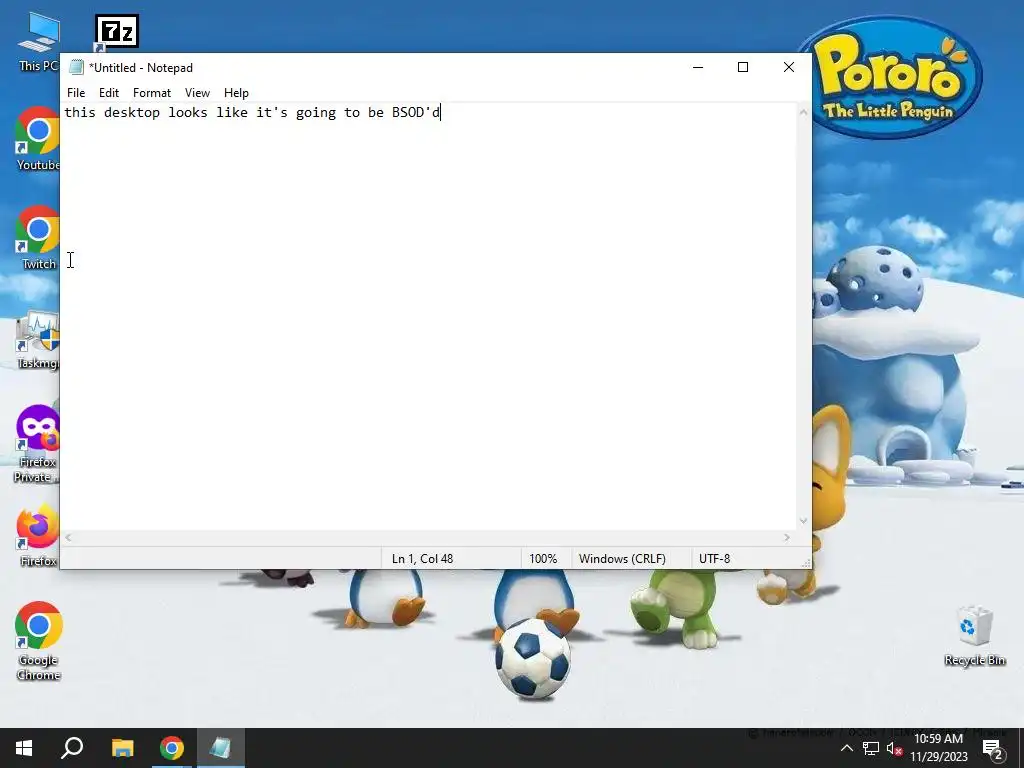1024x768 pixels.
Task: Select the 7-Zip desktop shortcut
Action: 116,33
